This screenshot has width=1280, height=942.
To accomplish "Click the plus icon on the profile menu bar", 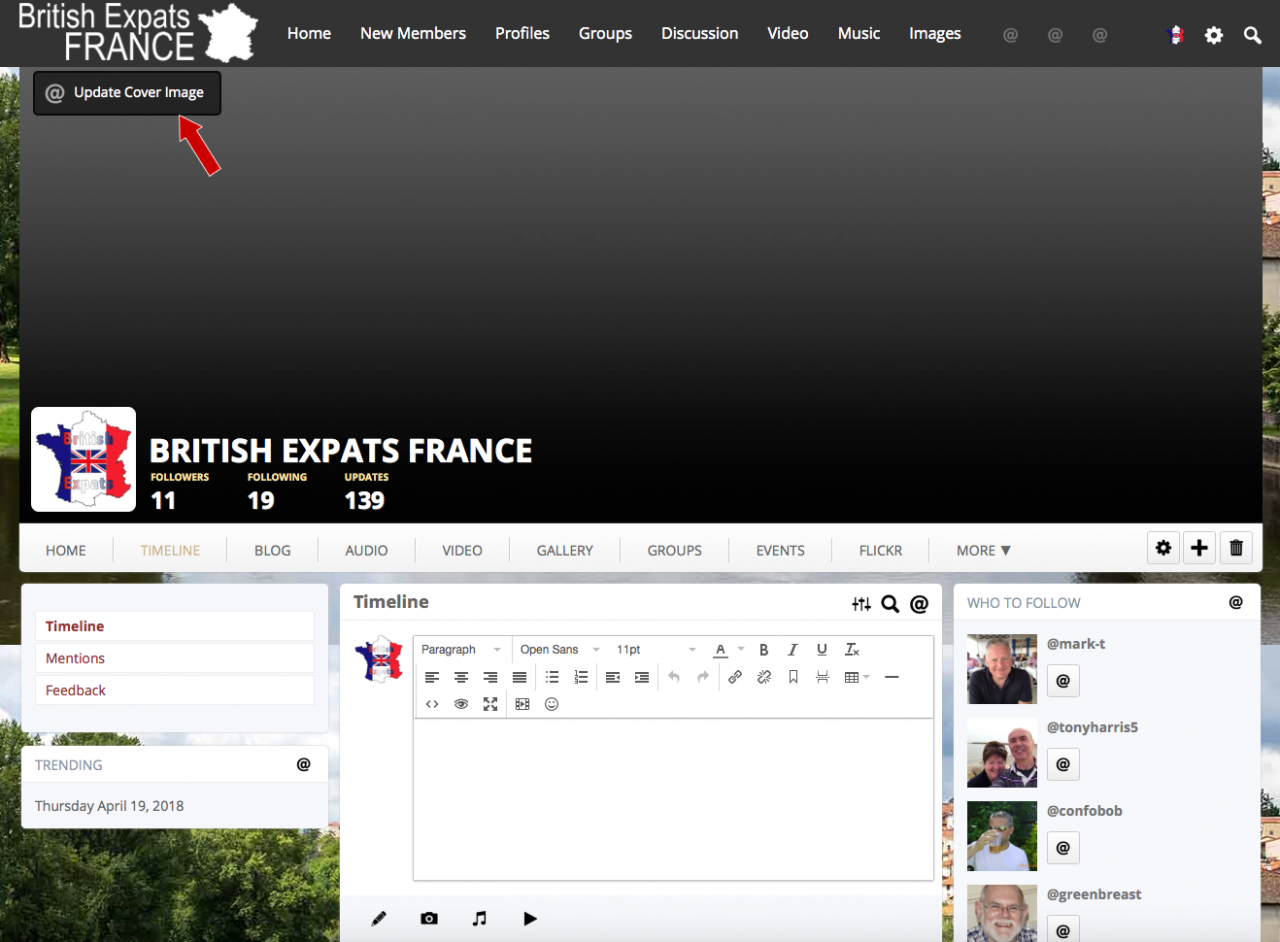I will [x=1199, y=548].
